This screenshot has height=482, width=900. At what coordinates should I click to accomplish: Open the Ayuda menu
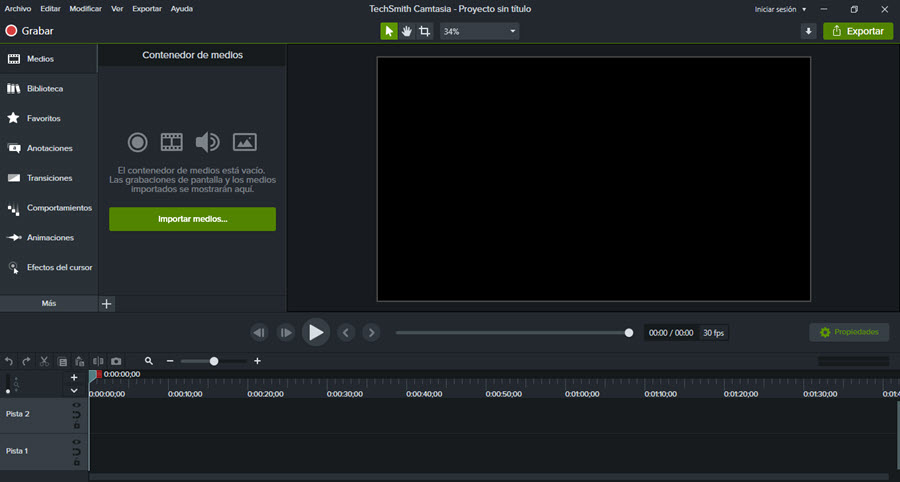181,9
